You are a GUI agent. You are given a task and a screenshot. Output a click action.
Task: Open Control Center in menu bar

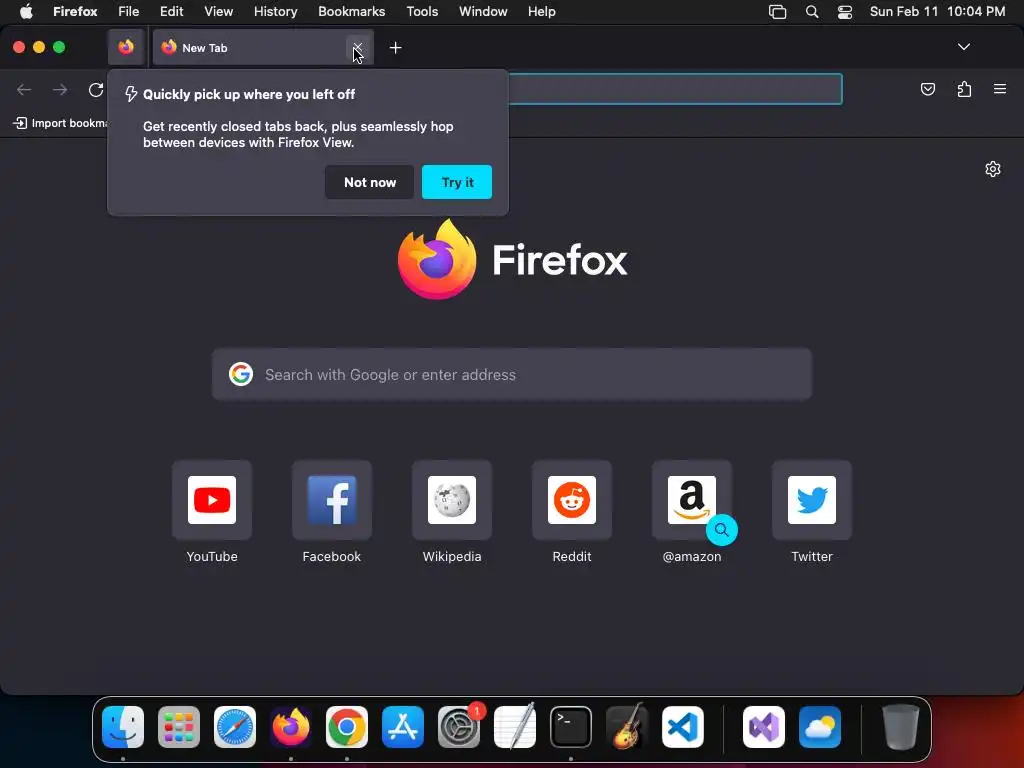(845, 12)
